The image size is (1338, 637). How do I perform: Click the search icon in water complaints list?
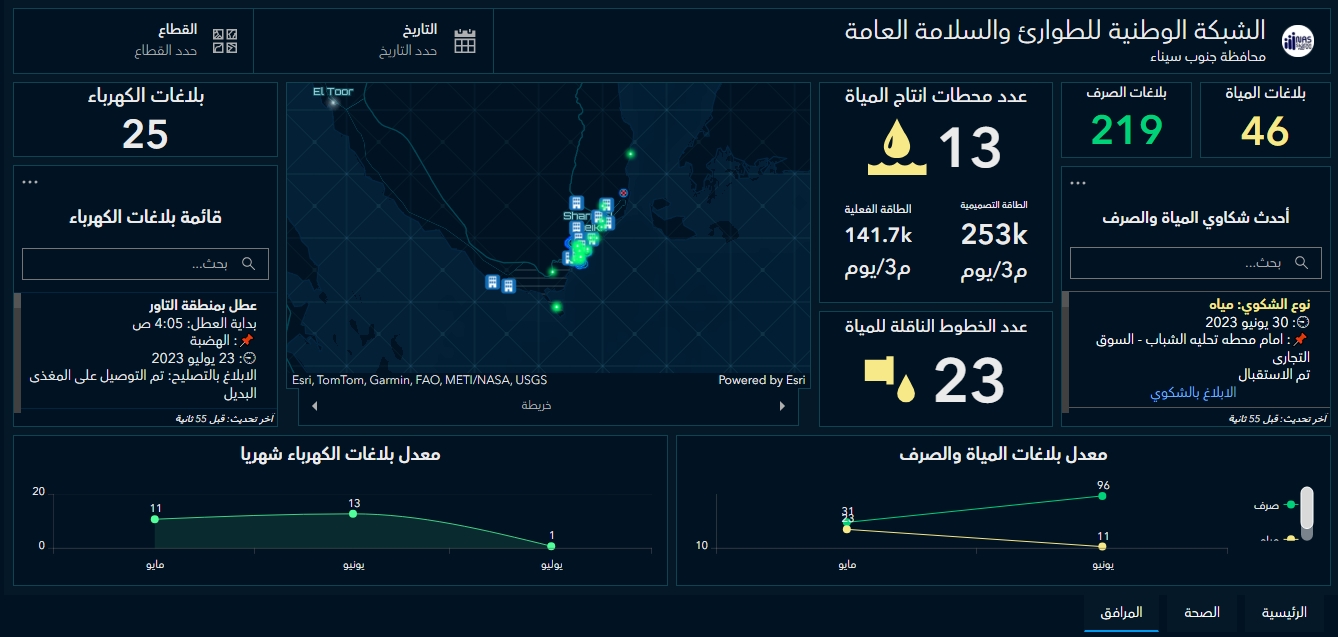coord(1301,263)
